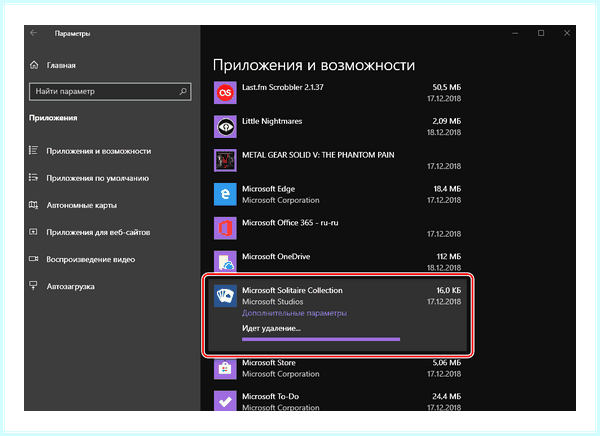Click the back arrow in Параметры window
This screenshot has width=600, height=436.
(34, 33)
